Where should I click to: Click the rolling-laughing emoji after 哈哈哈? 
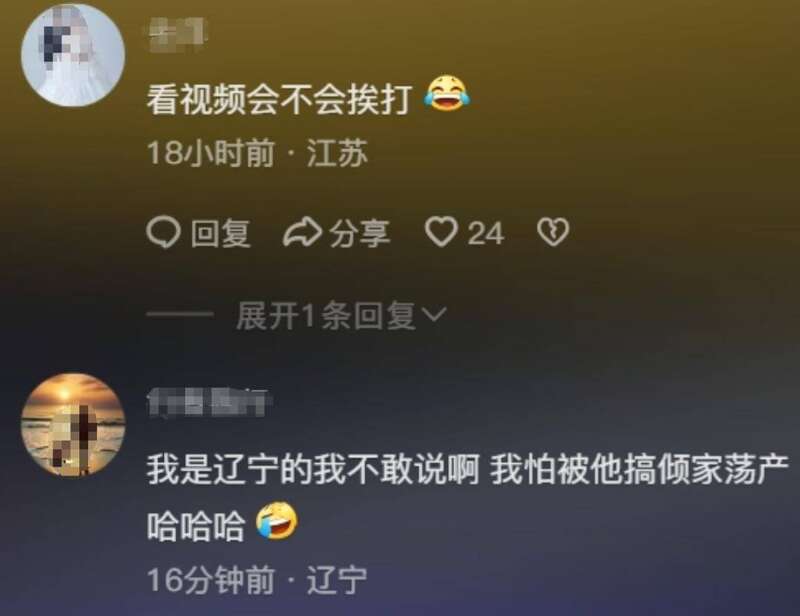[277, 520]
